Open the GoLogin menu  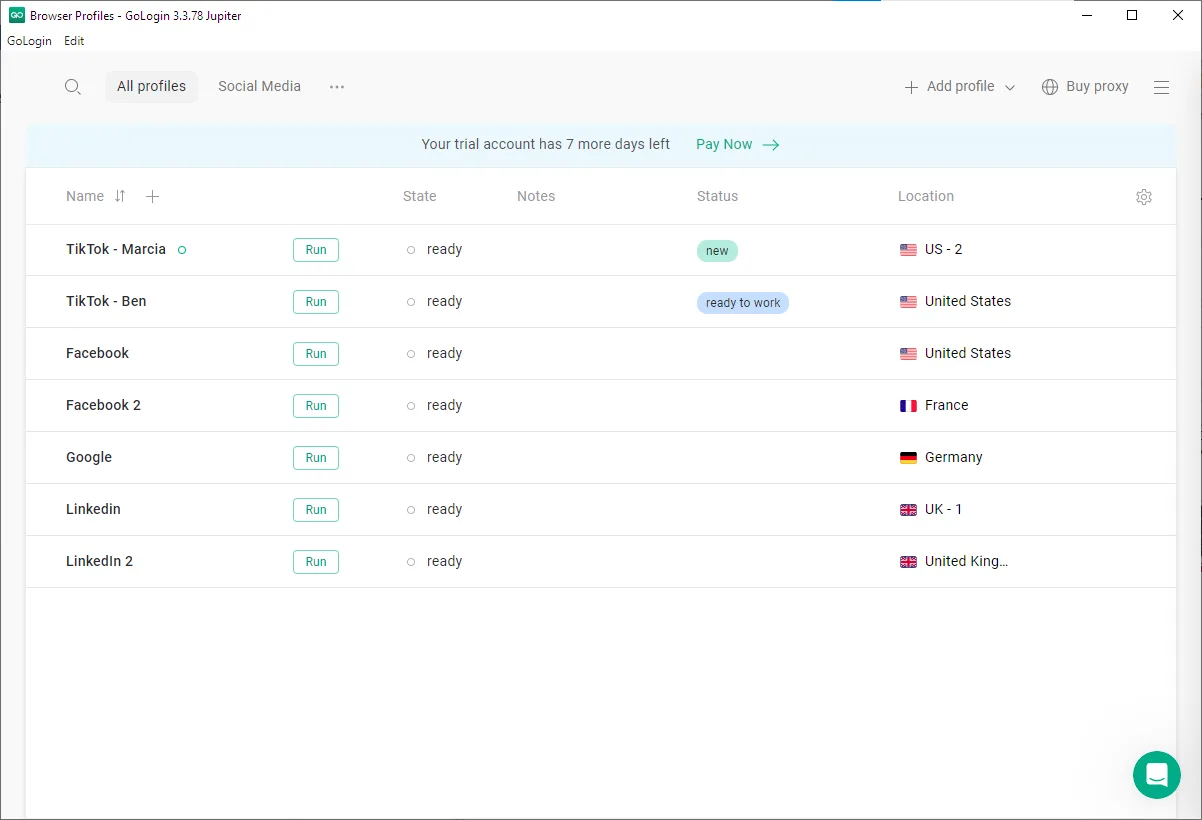pos(29,41)
